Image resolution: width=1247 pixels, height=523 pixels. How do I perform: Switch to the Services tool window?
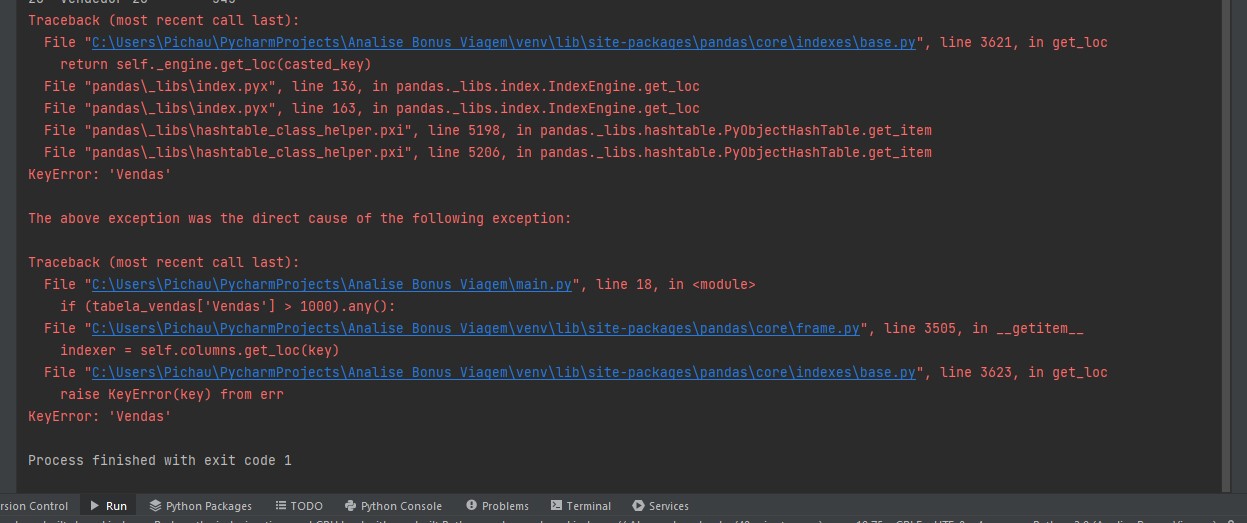pyautogui.click(x=660, y=506)
